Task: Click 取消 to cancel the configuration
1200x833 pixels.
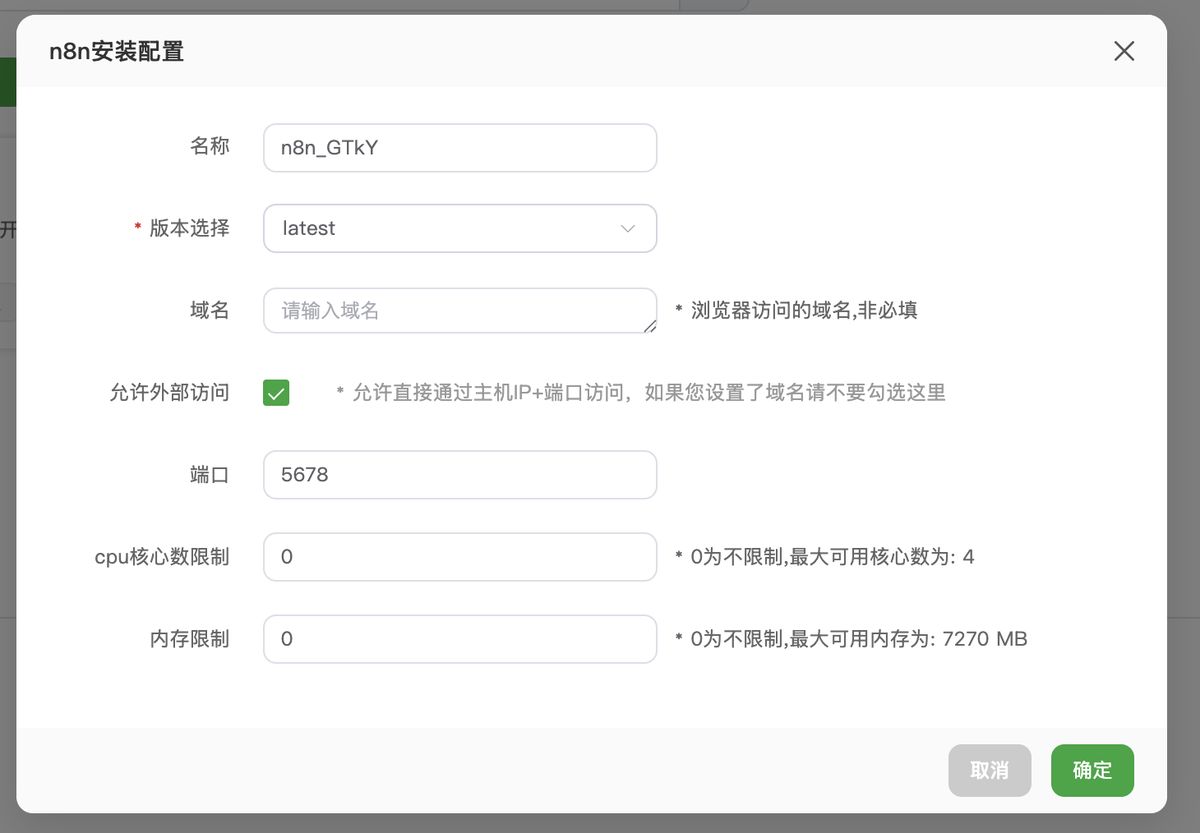Action: (x=990, y=770)
